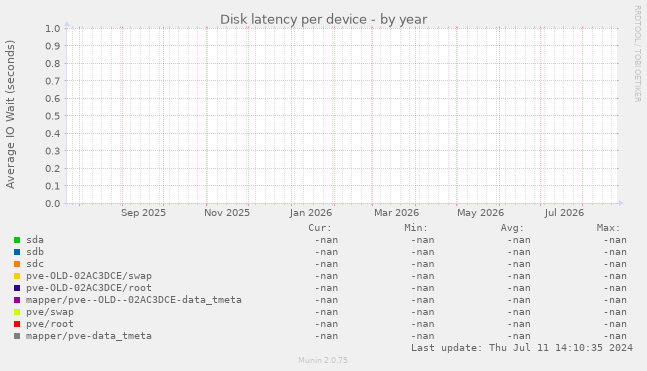Viewport: 647px width, 371px height.
Task: Select the pve-OLD-02AC3DCE/root legend label
Action: click(89, 288)
